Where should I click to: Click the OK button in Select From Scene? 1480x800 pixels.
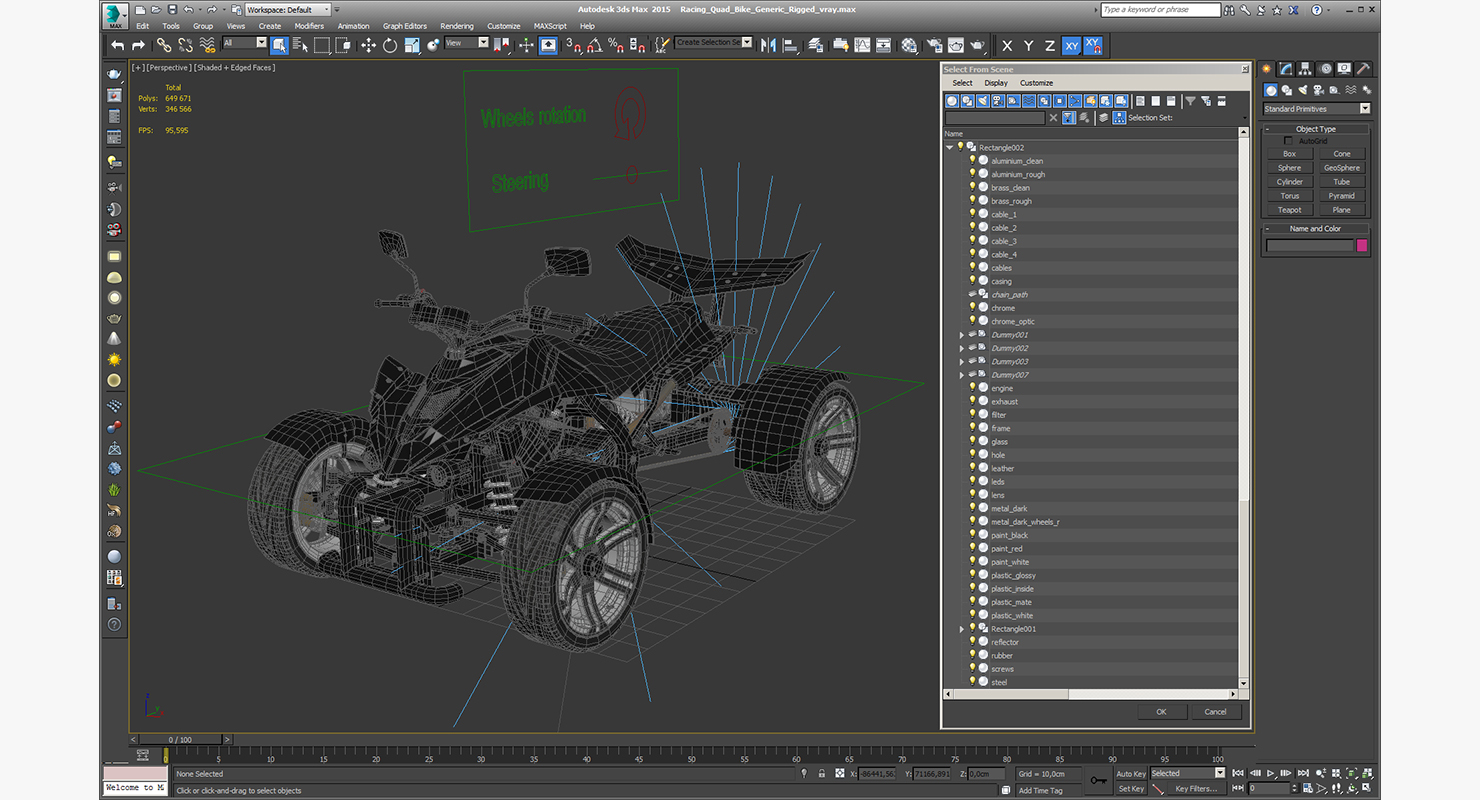coord(1161,712)
